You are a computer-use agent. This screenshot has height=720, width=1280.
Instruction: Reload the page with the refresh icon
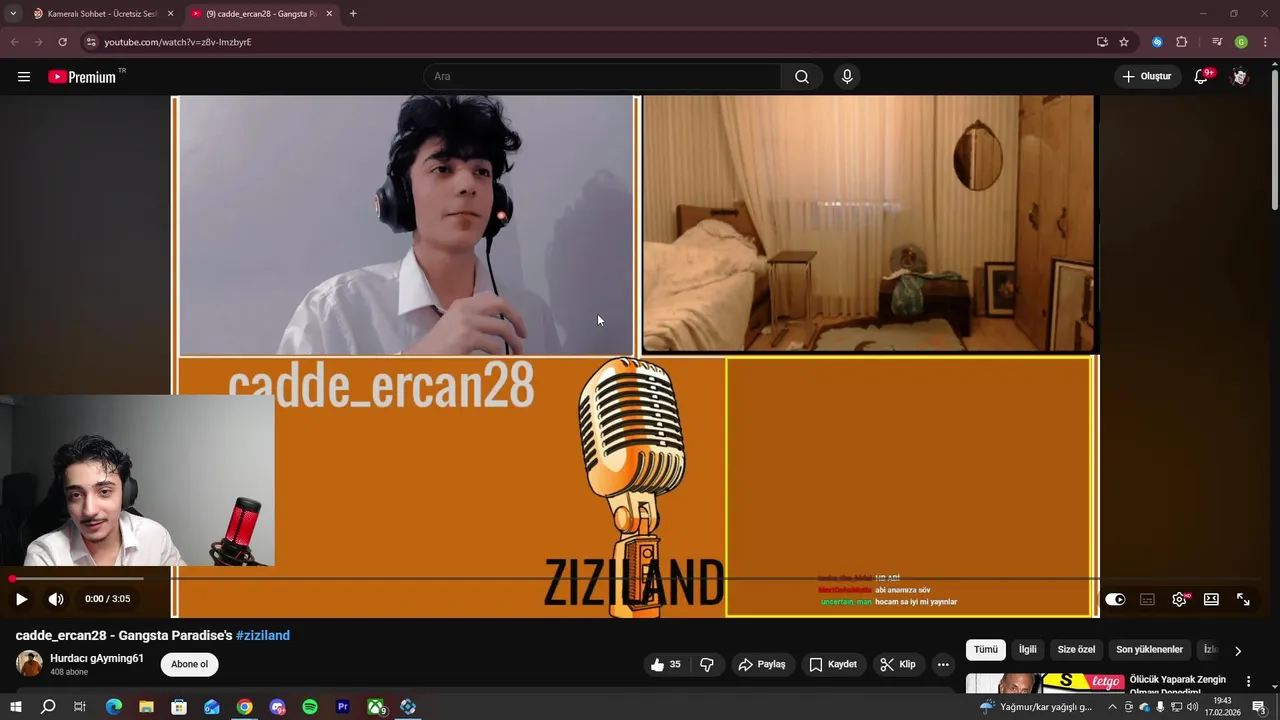point(62,42)
